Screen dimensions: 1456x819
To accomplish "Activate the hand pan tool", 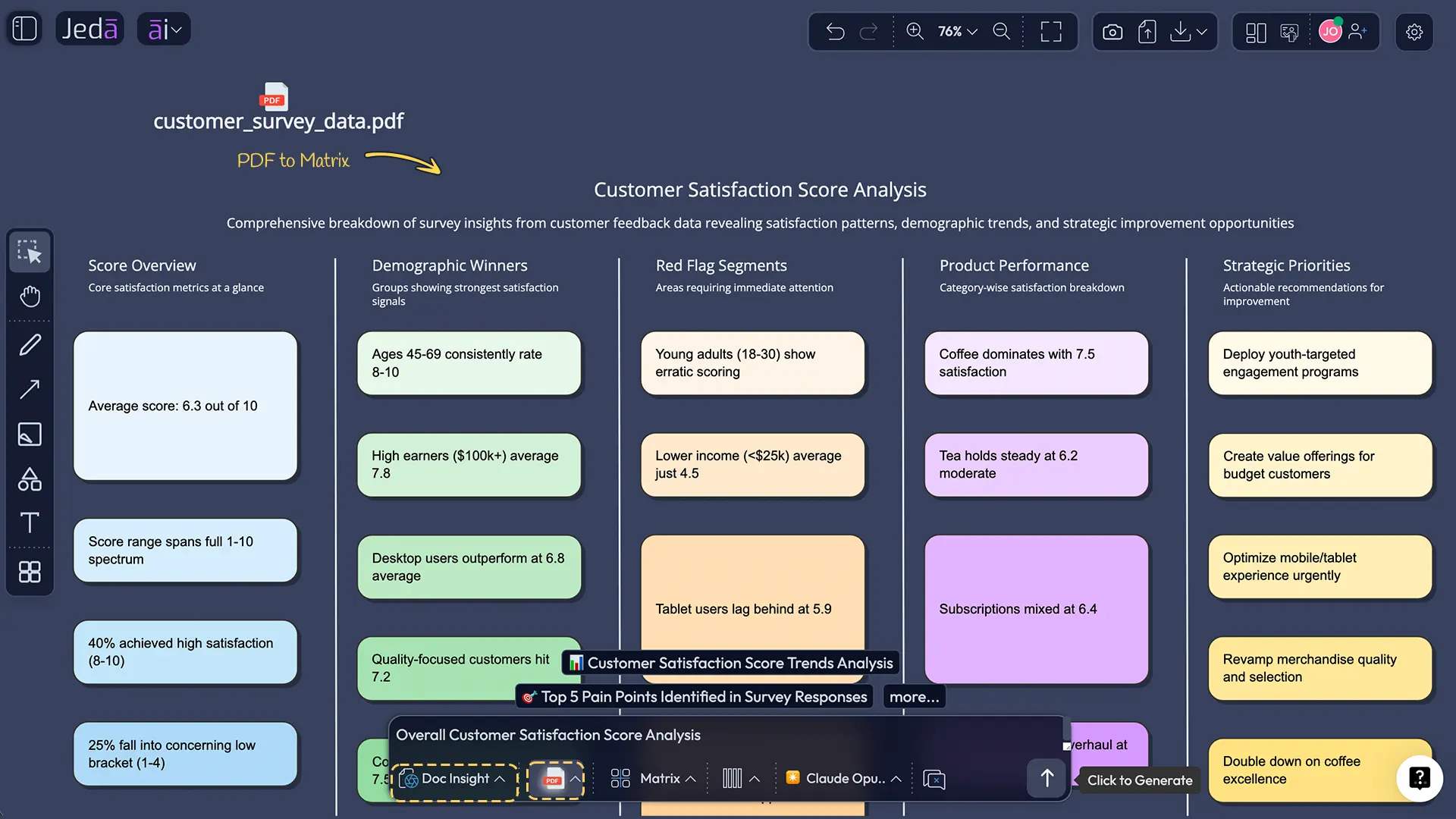I will click(x=30, y=297).
